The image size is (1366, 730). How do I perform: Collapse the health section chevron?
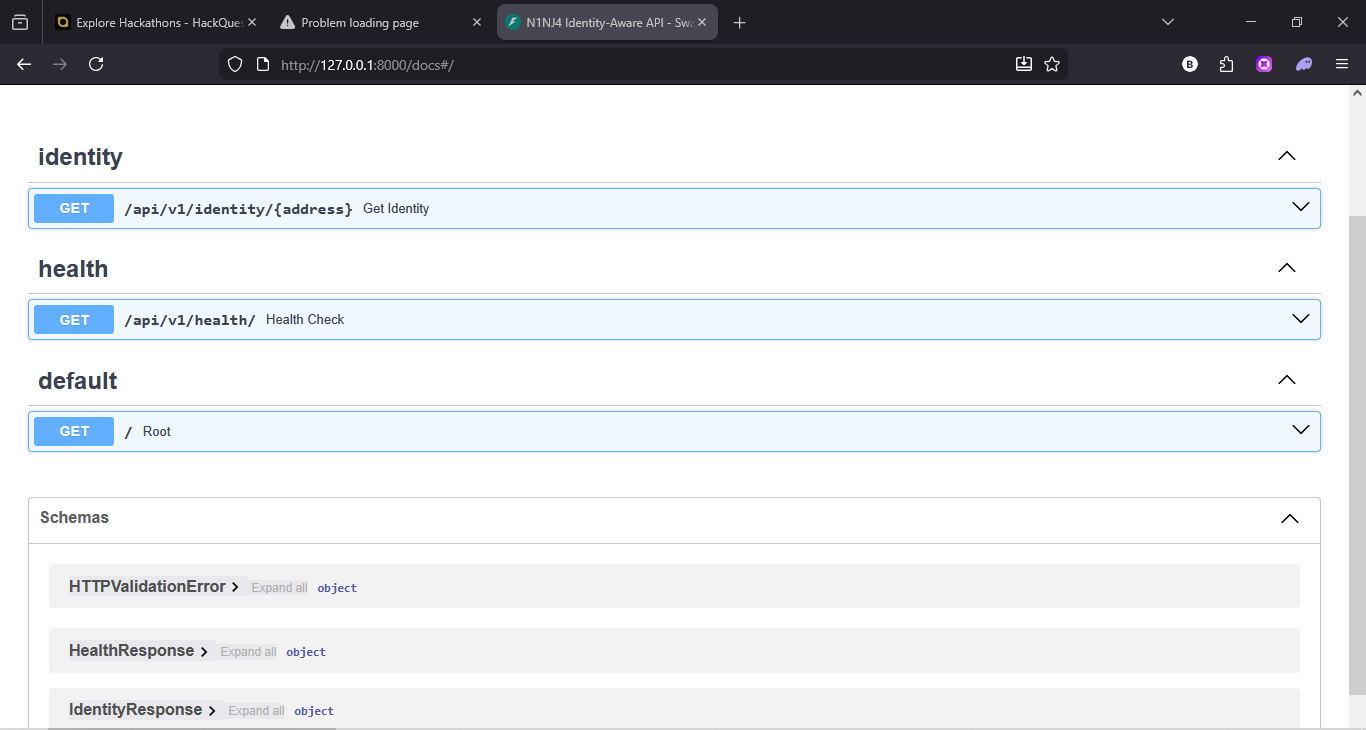1287,268
